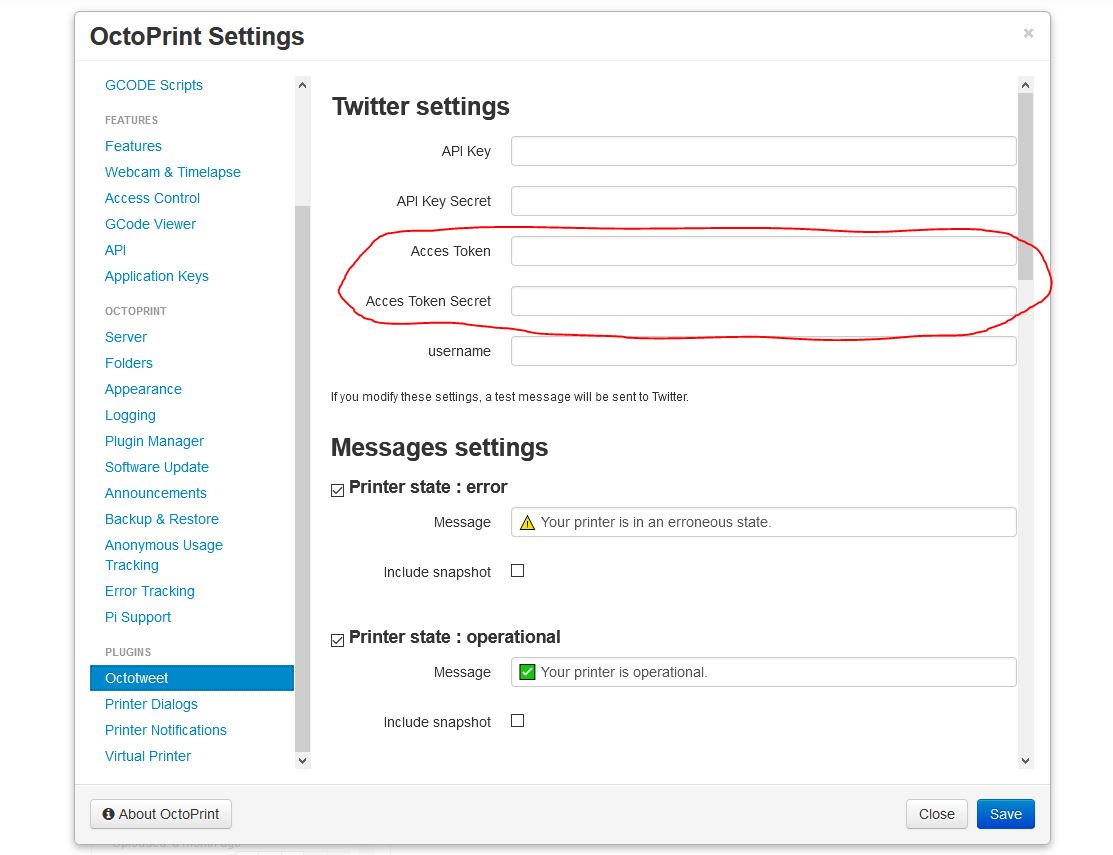Go to Logging settings
The image size is (1113, 855).
coord(131,415)
